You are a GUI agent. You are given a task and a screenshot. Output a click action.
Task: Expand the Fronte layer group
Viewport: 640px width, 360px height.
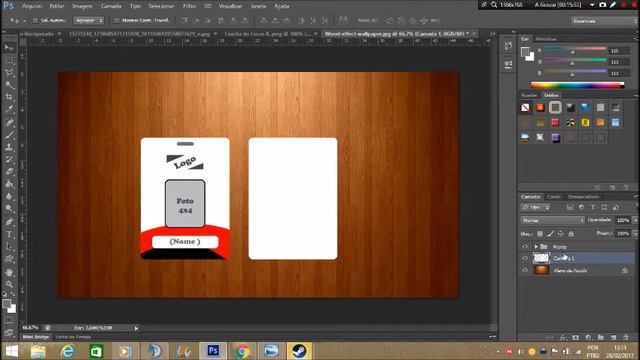(536, 247)
